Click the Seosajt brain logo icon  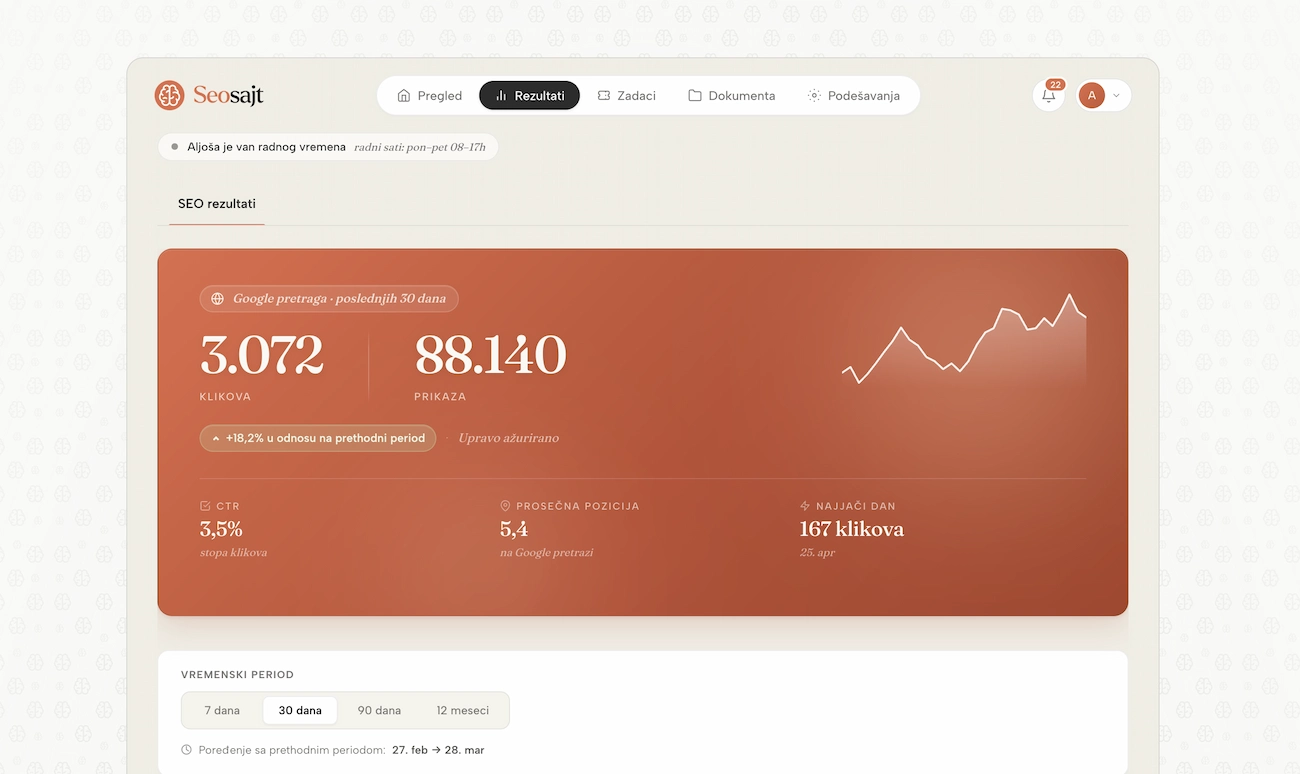tap(169, 95)
